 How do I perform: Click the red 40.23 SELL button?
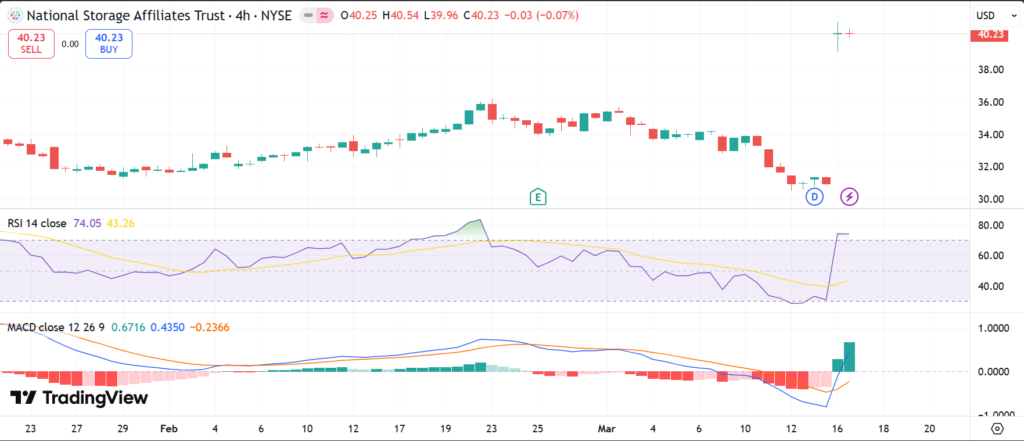[31, 43]
